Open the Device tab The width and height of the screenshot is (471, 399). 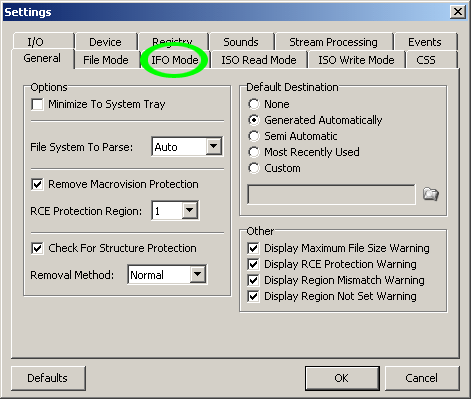106,42
